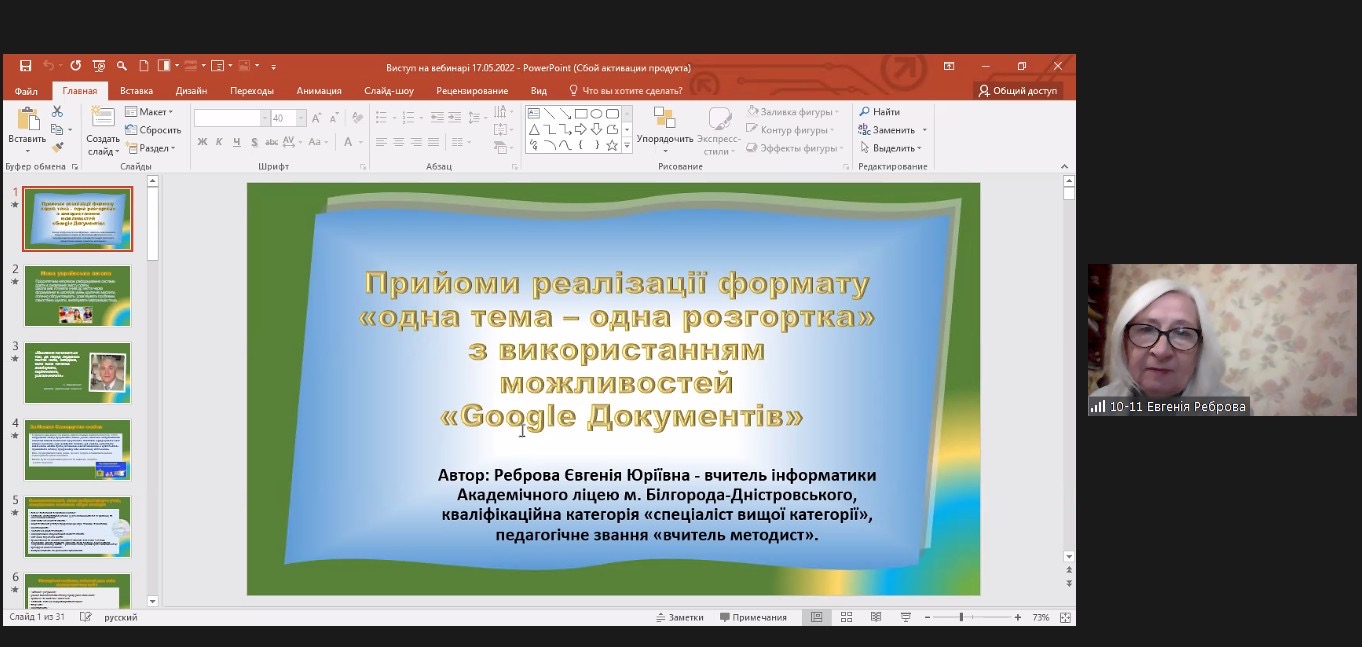This screenshot has width=1362, height=647.
Task: Open the copy options dropdown arrow
Action: (69, 130)
